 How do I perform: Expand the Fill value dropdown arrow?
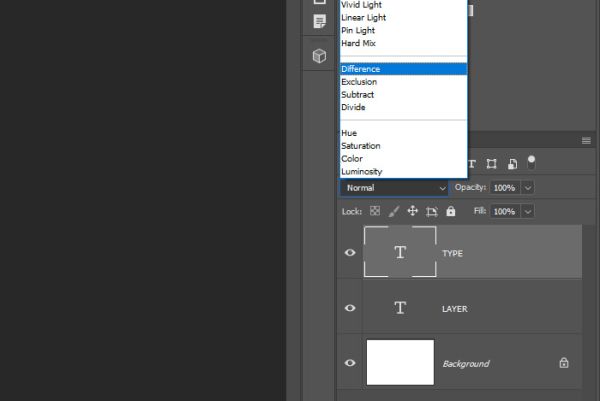528,212
